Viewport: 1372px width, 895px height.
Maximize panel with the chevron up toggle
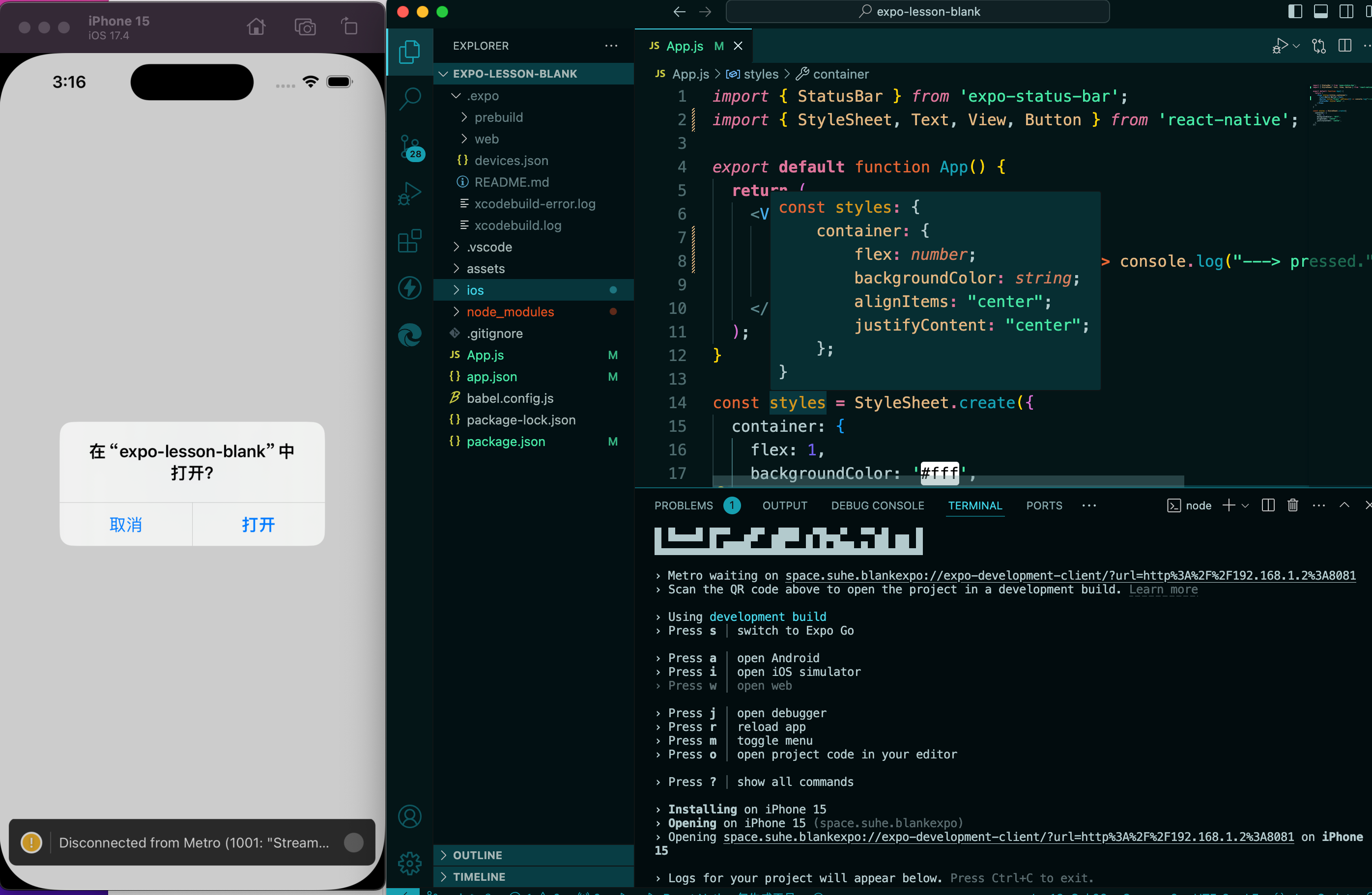pos(1344,505)
